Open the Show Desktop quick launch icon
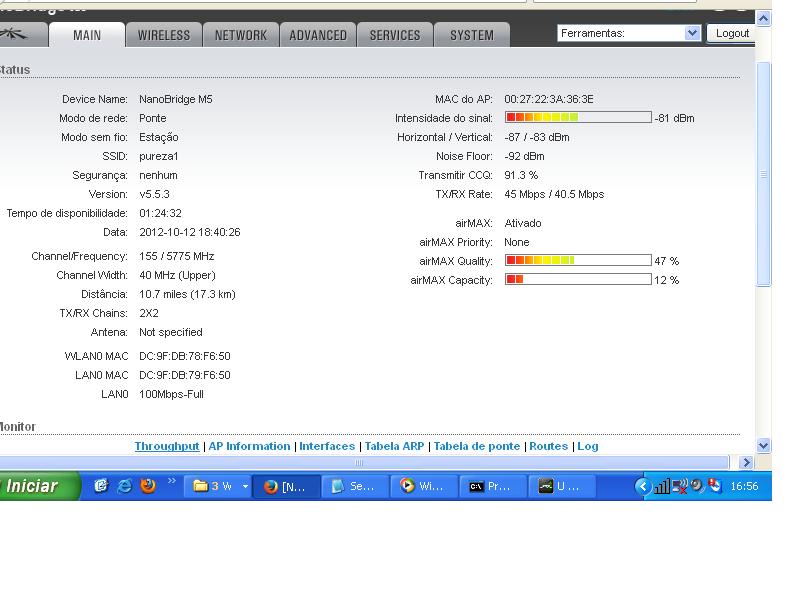This screenshot has height=600, width=800. [101, 486]
